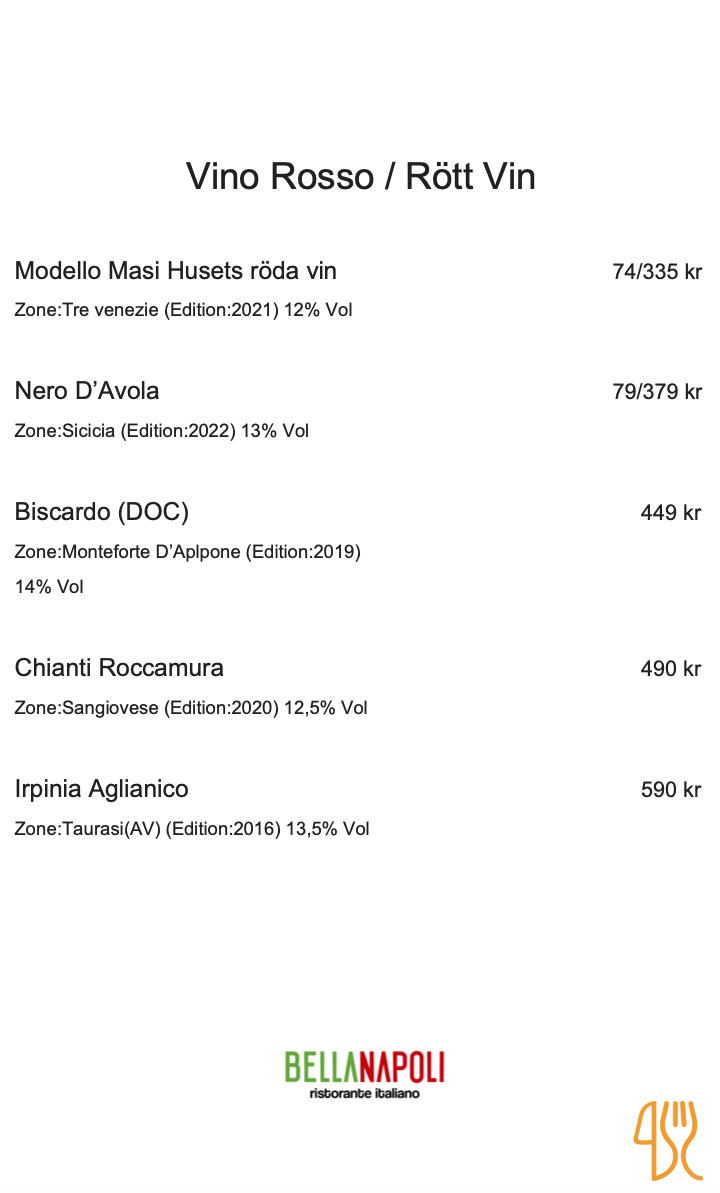Click the 14% Vol text
Viewport: 720px width, 1193px height.
tap(49, 587)
